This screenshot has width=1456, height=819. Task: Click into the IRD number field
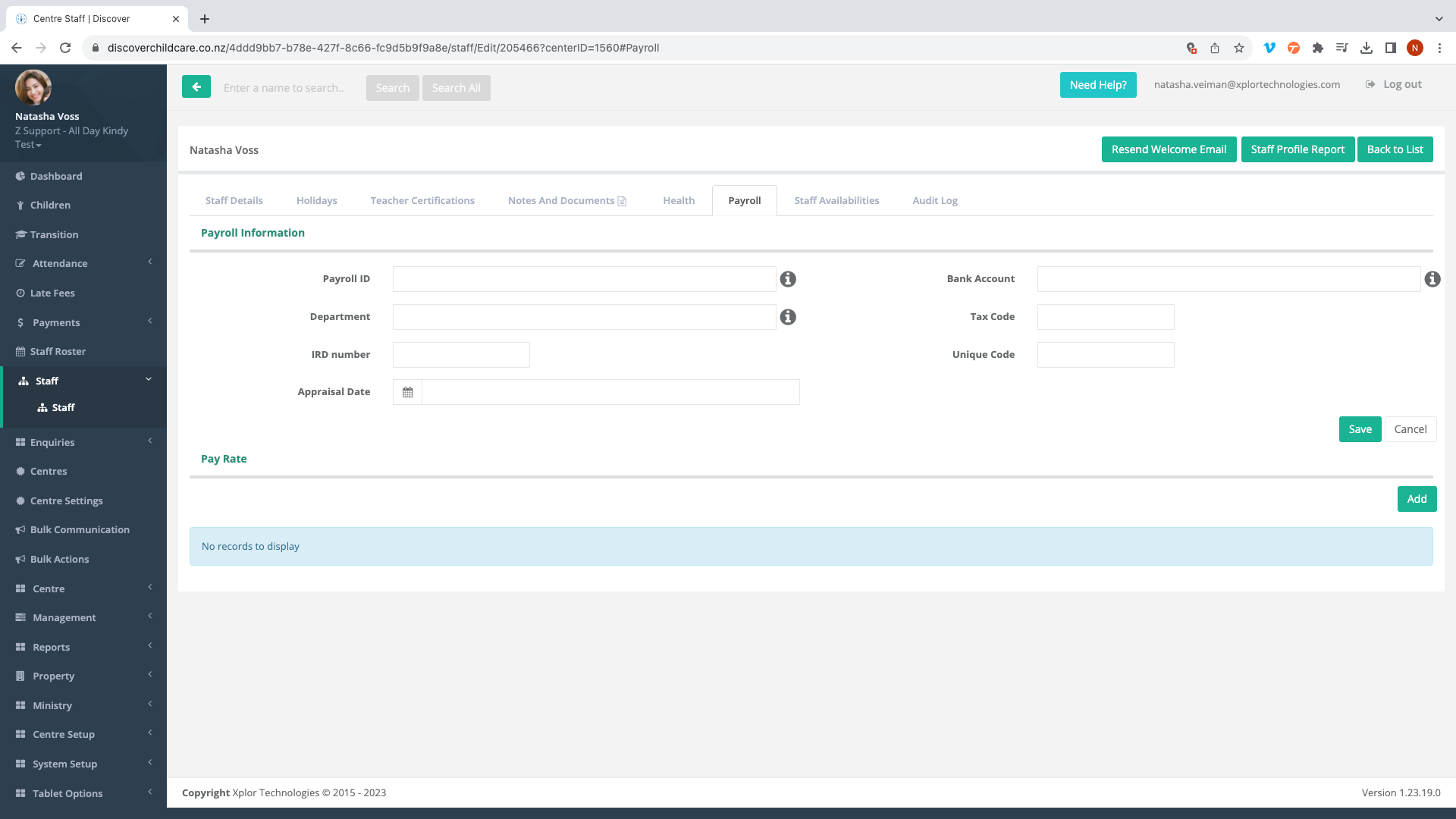(461, 355)
